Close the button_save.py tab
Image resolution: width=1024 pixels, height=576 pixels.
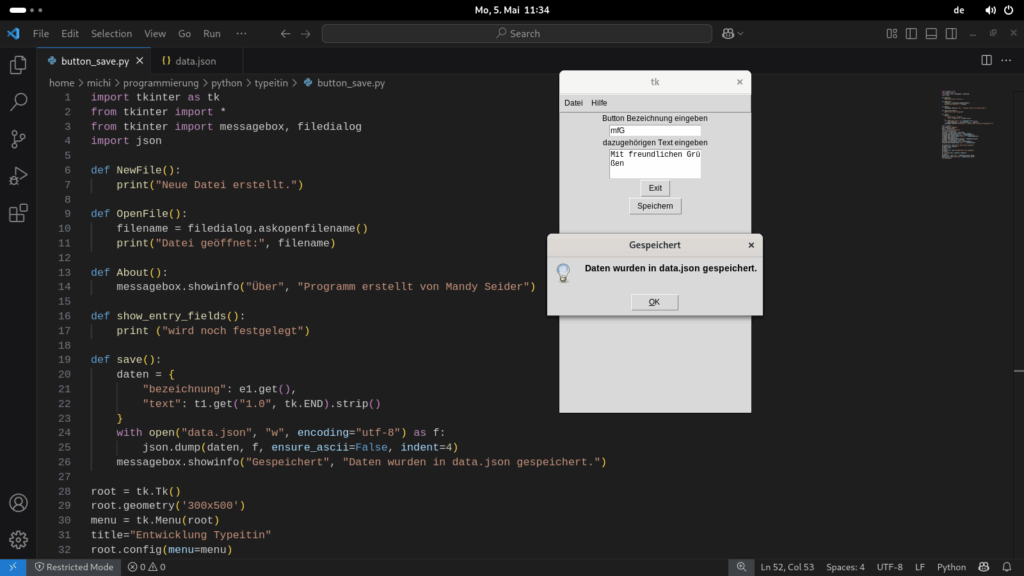point(140,61)
